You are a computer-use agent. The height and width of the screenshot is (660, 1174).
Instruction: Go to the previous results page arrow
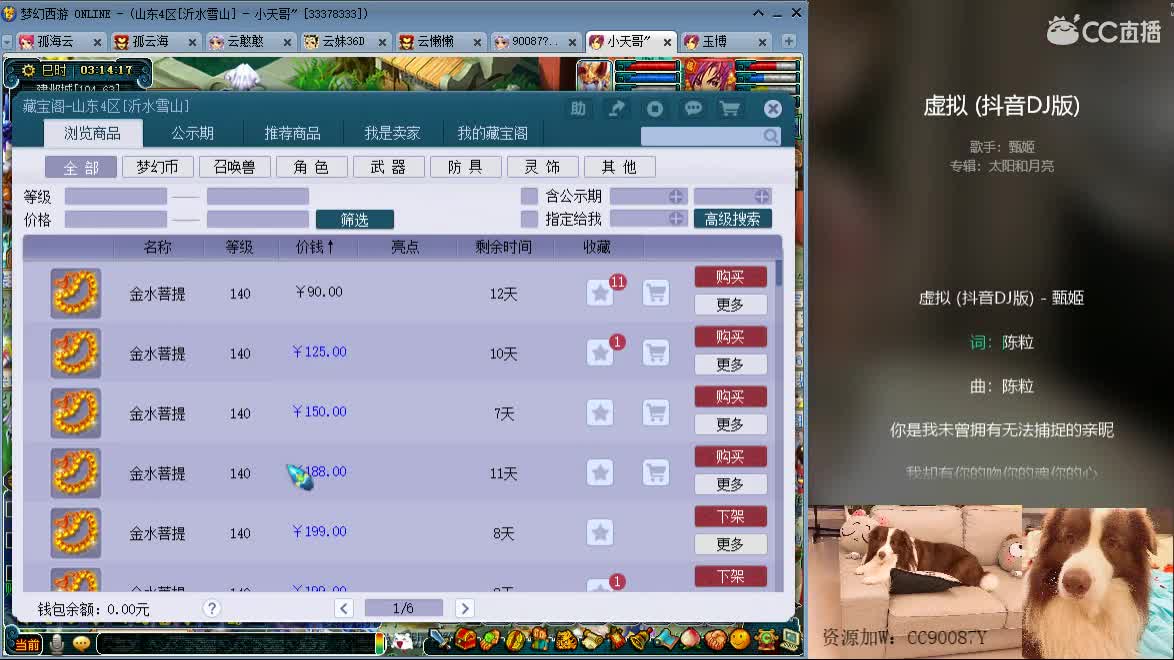click(344, 608)
